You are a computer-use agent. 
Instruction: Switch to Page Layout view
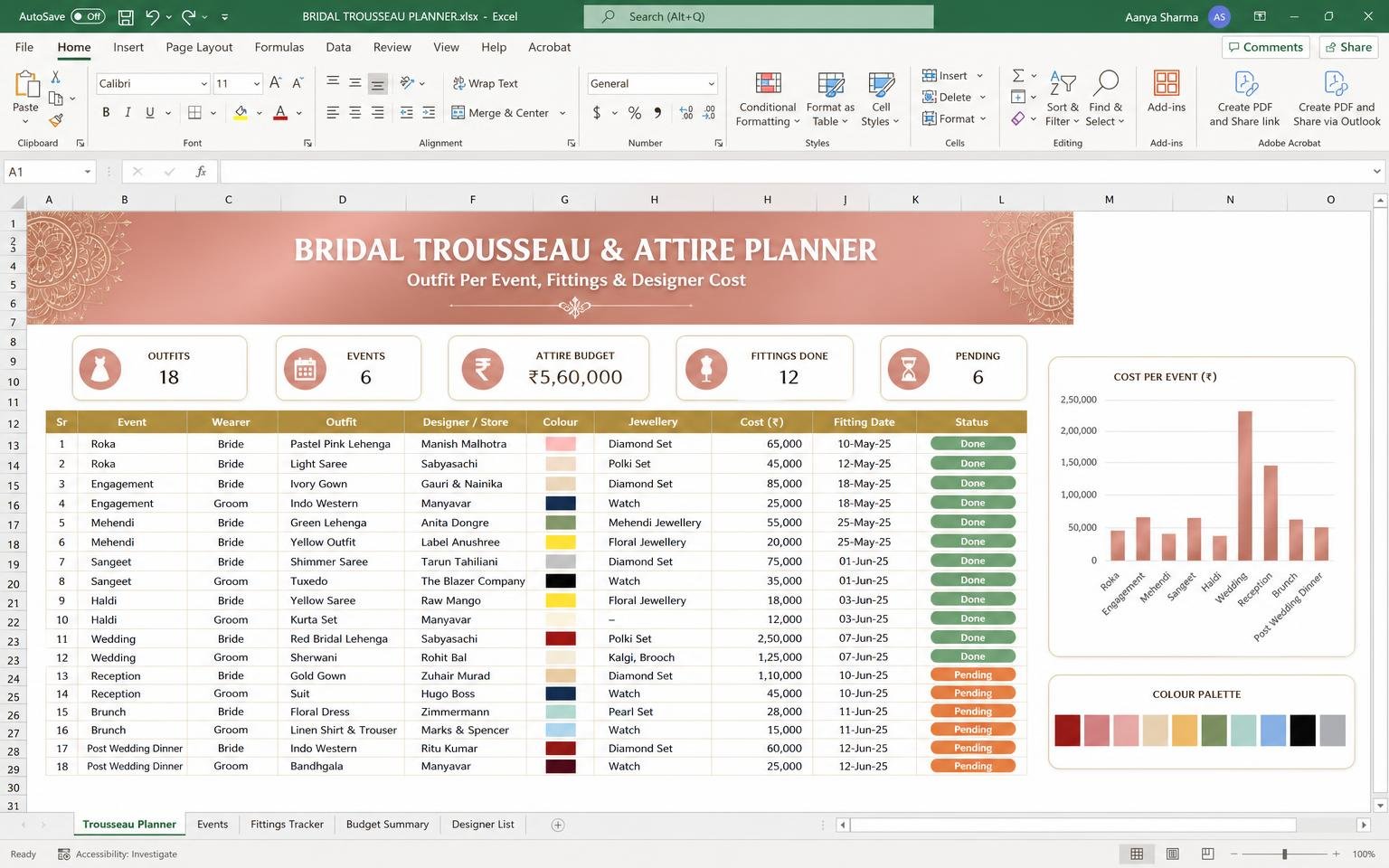[1173, 854]
